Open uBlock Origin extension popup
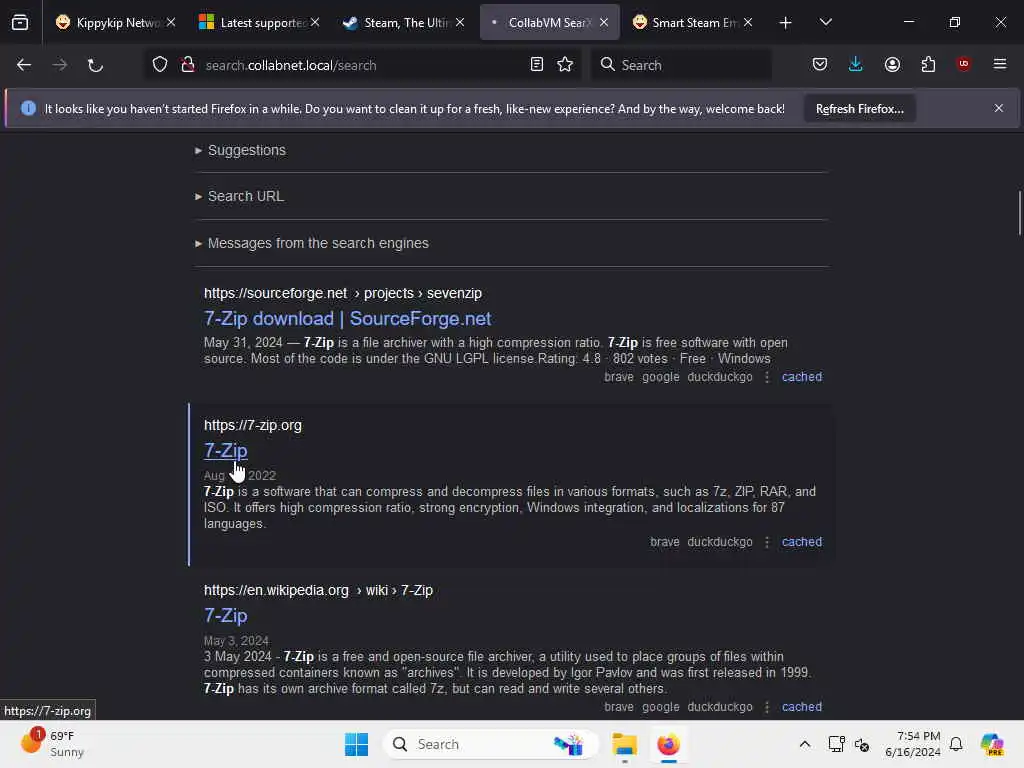This screenshot has width=1024, height=768. pyautogui.click(x=964, y=64)
